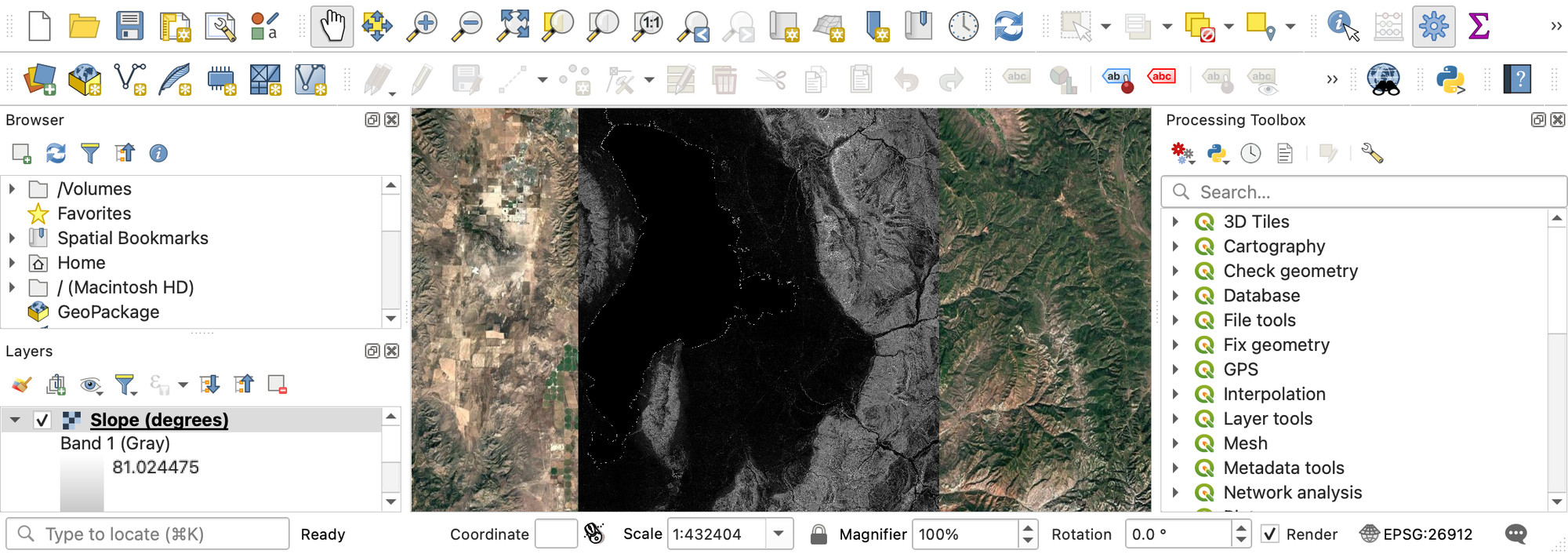Click Add Group icon in Layers panel
1568x554 pixels.
pos(56,385)
